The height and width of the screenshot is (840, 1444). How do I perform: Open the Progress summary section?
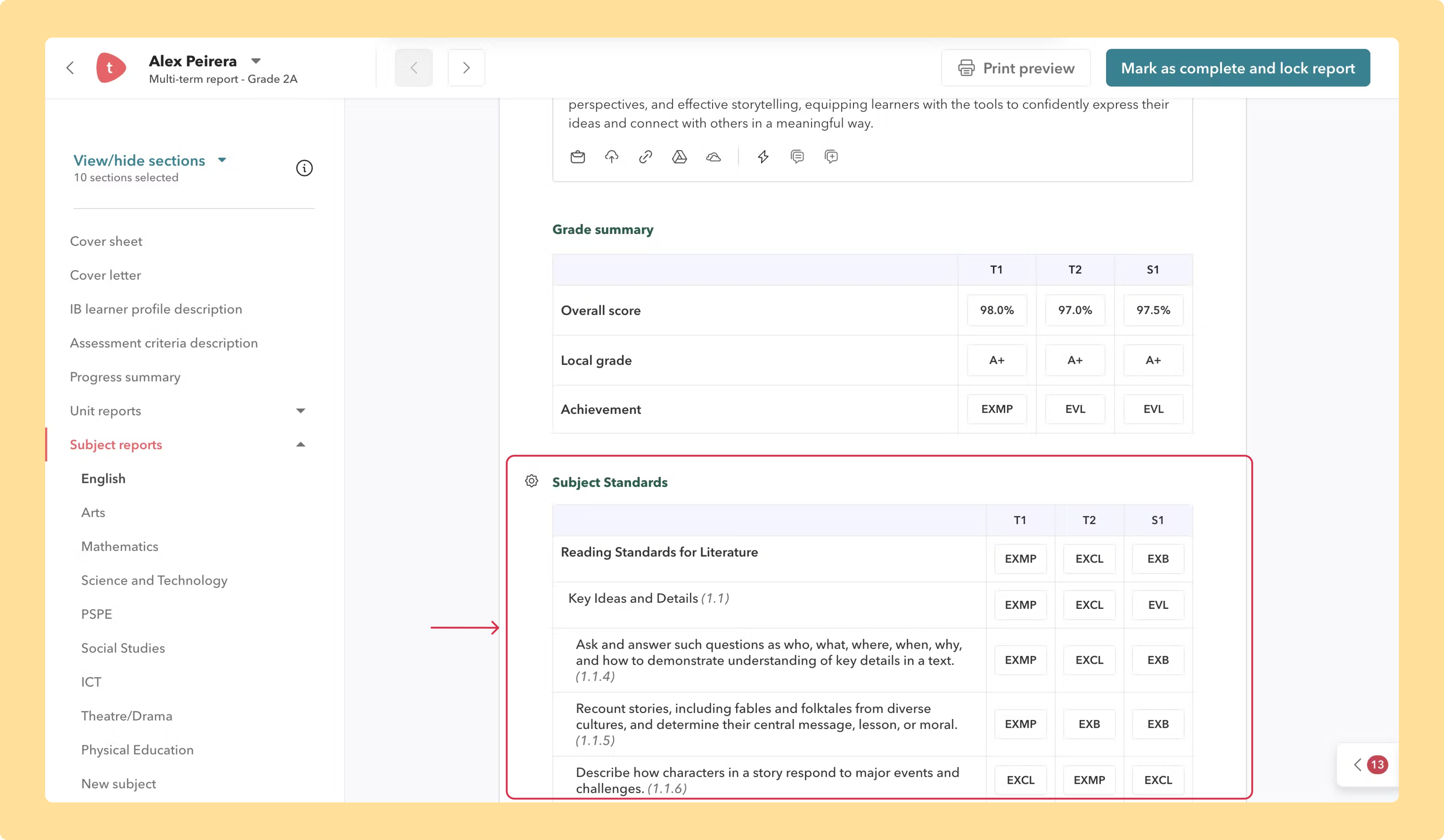pyautogui.click(x=125, y=377)
